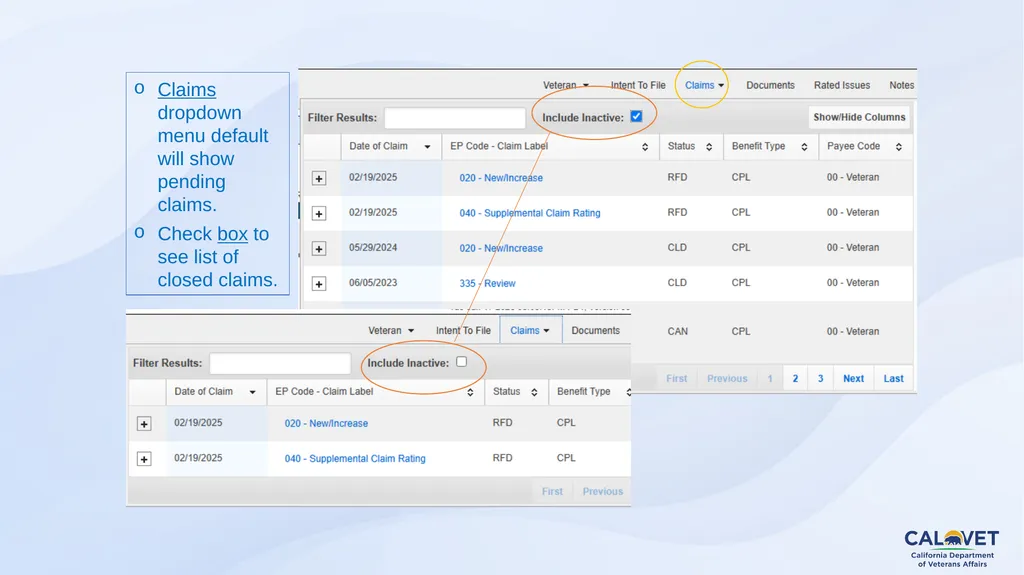The height and width of the screenshot is (575, 1024).
Task: Sort upper table by Benefit Type arrows
Action: (805, 147)
